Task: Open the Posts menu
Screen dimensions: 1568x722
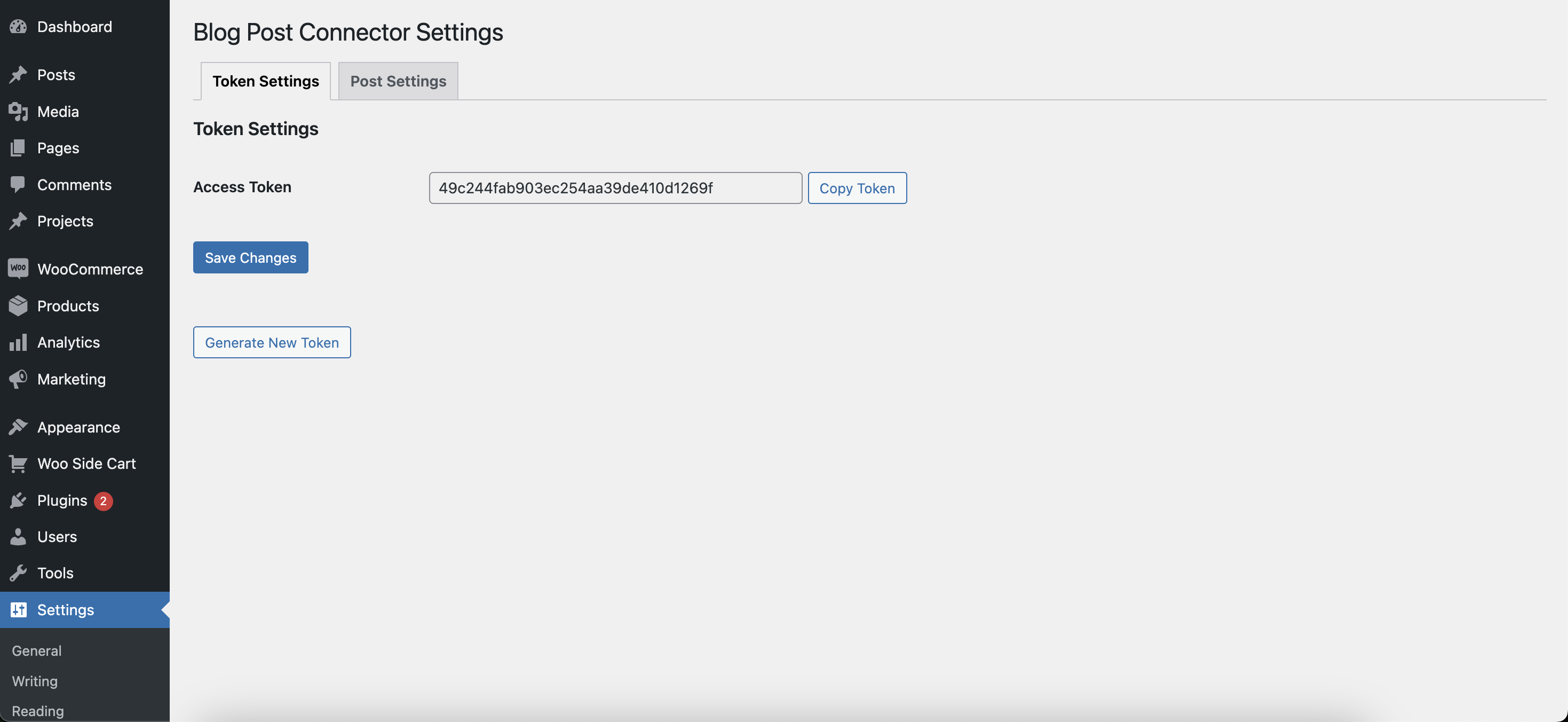Action: (85, 74)
